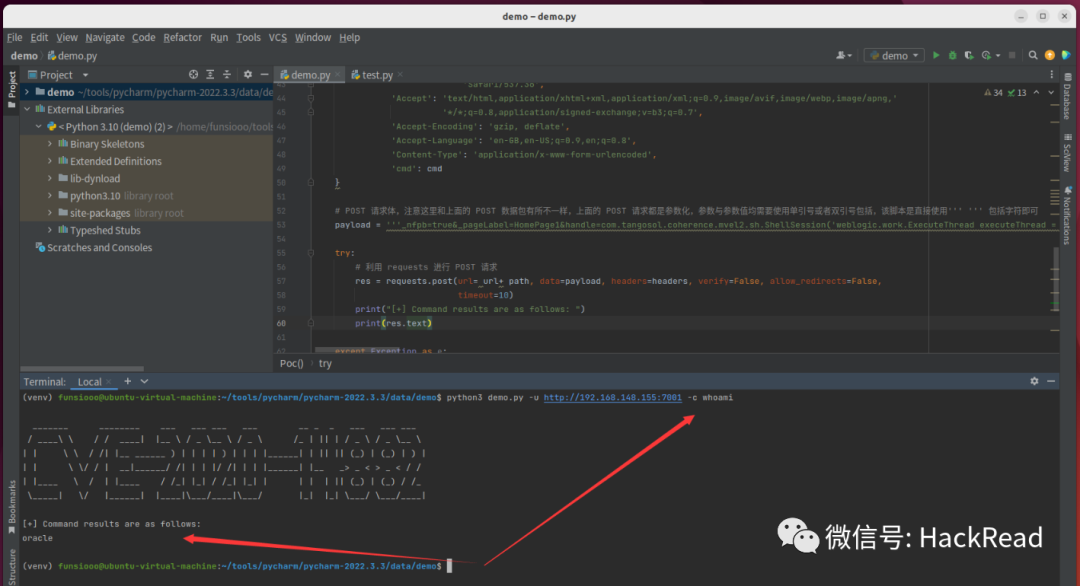The image size is (1080, 586).
Task: Open the warnings count inspection widget
Action: (993, 92)
